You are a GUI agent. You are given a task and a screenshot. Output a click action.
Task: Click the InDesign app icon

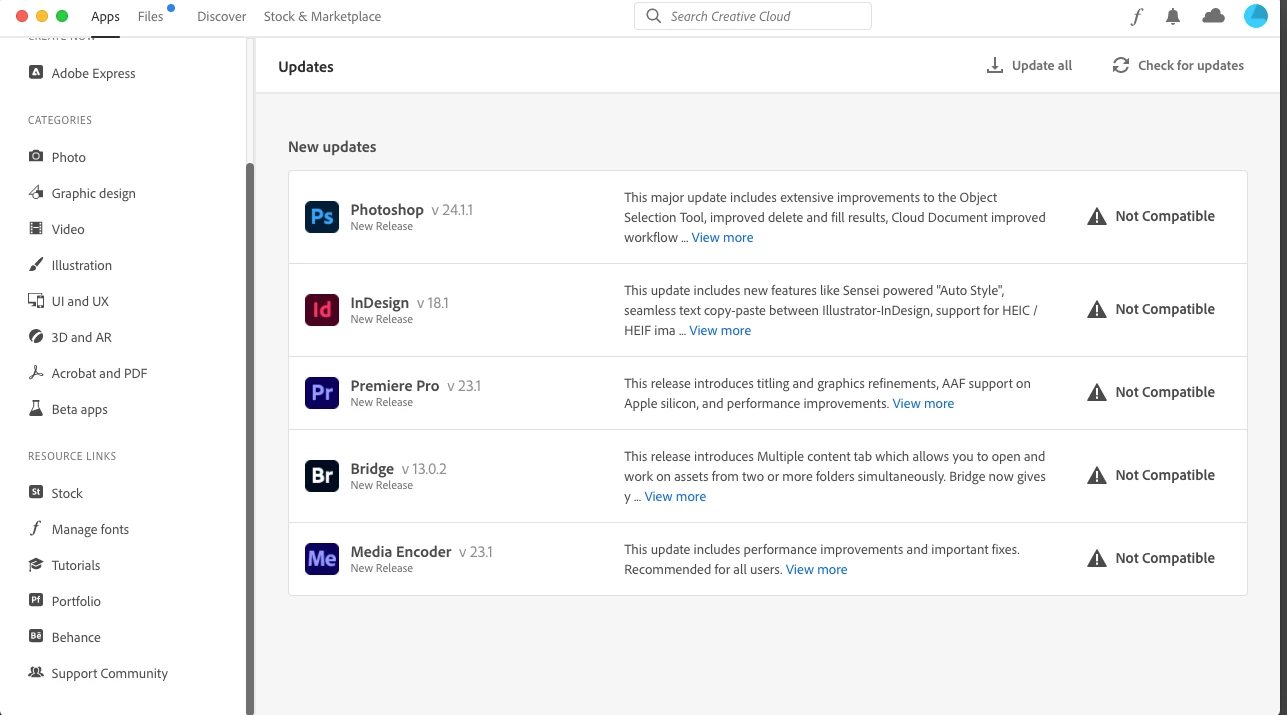(322, 310)
